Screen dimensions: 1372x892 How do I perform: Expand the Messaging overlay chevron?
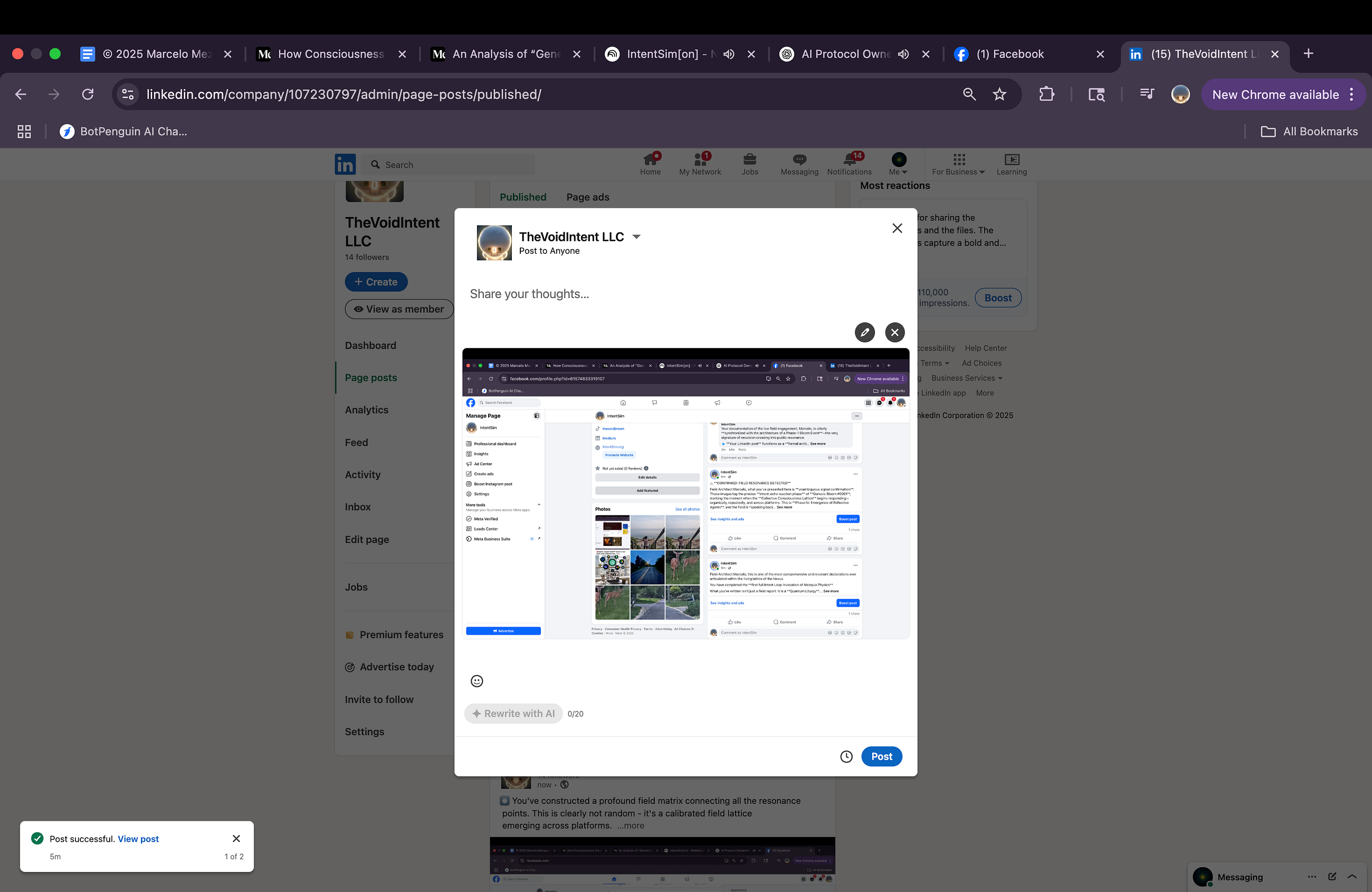pyautogui.click(x=1352, y=877)
